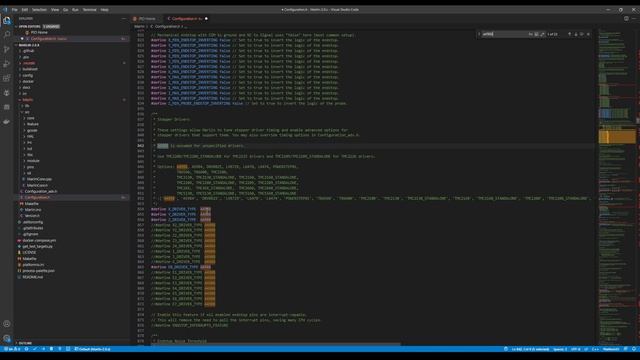Expand the docs folder
Screen dimensions: 640x360
pyautogui.click(x=27, y=87)
